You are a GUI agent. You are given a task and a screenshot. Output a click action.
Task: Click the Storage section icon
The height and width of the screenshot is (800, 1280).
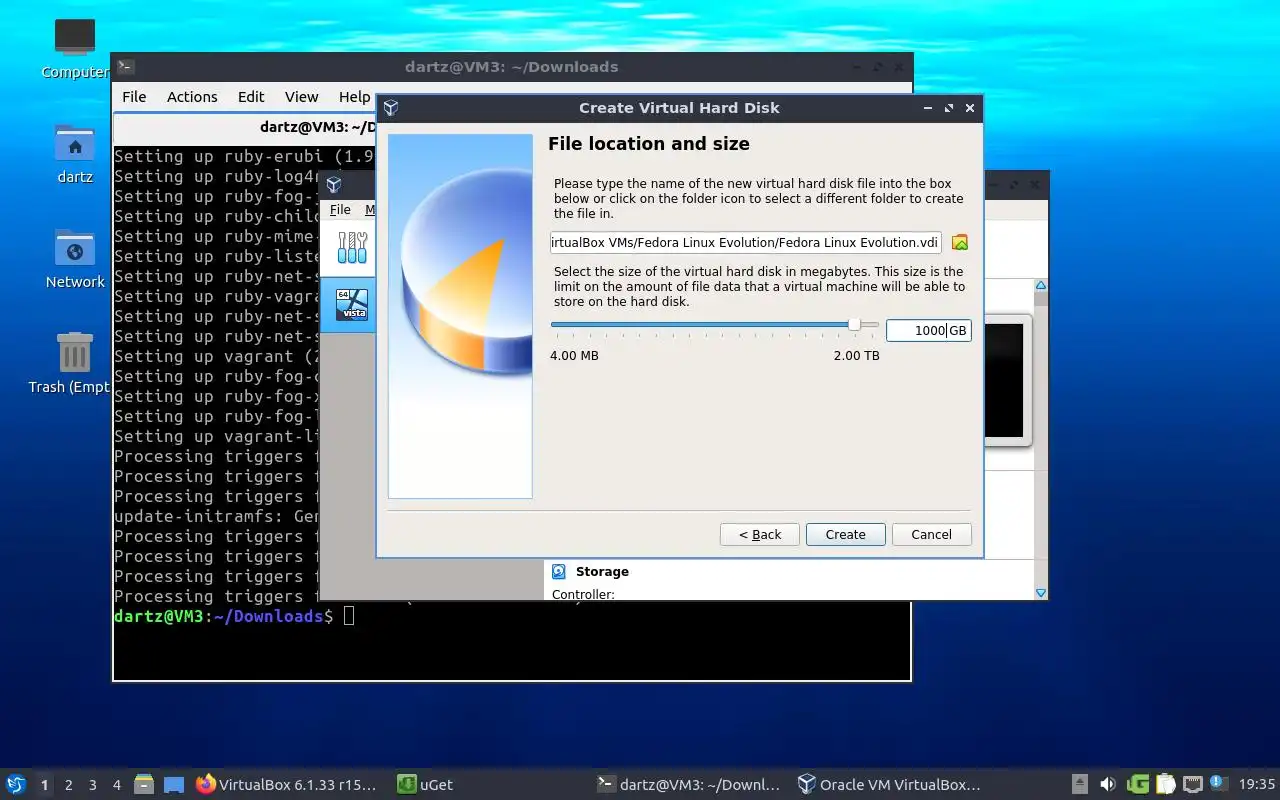pyautogui.click(x=559, y=572)
